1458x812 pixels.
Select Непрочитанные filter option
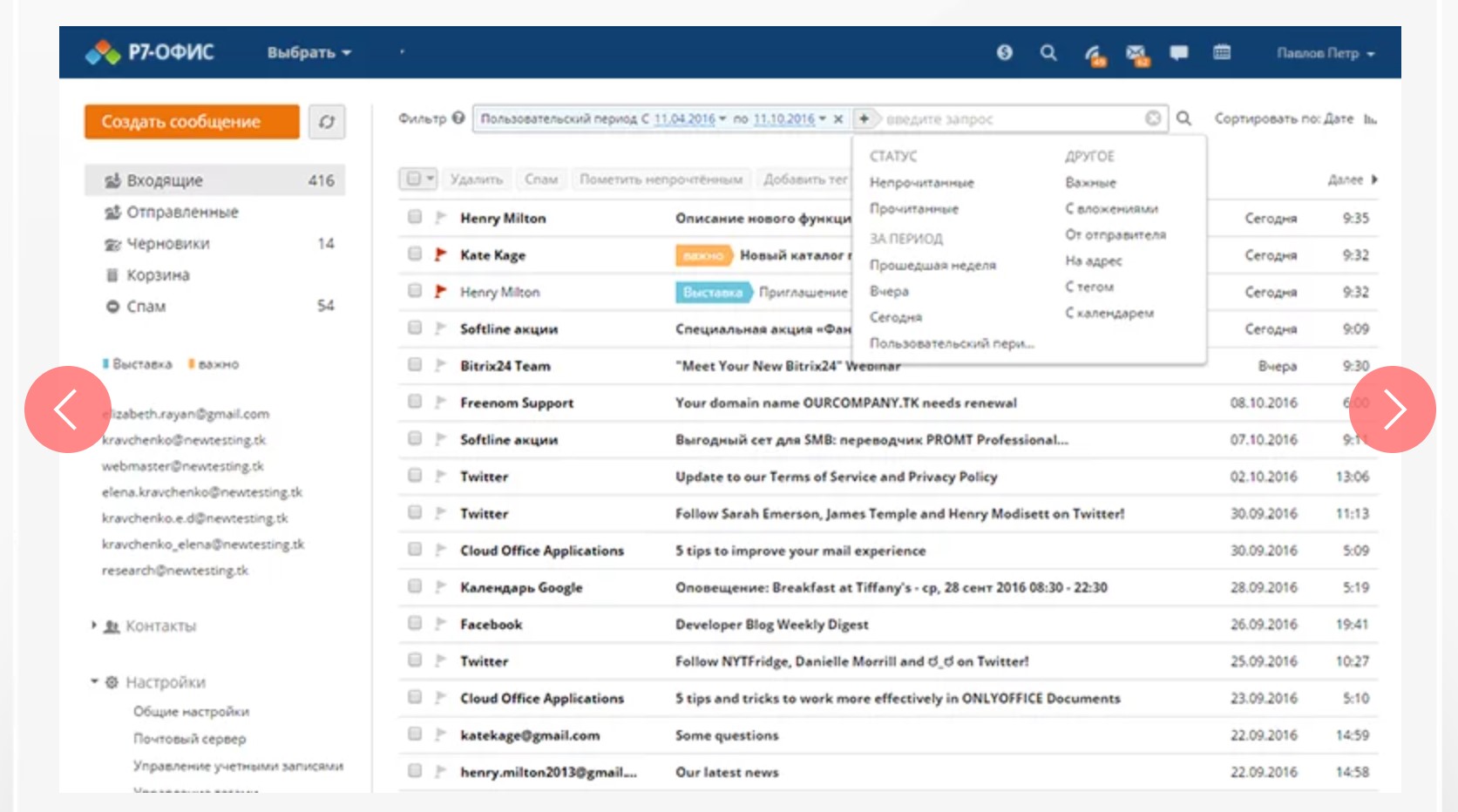click(921, 183)
